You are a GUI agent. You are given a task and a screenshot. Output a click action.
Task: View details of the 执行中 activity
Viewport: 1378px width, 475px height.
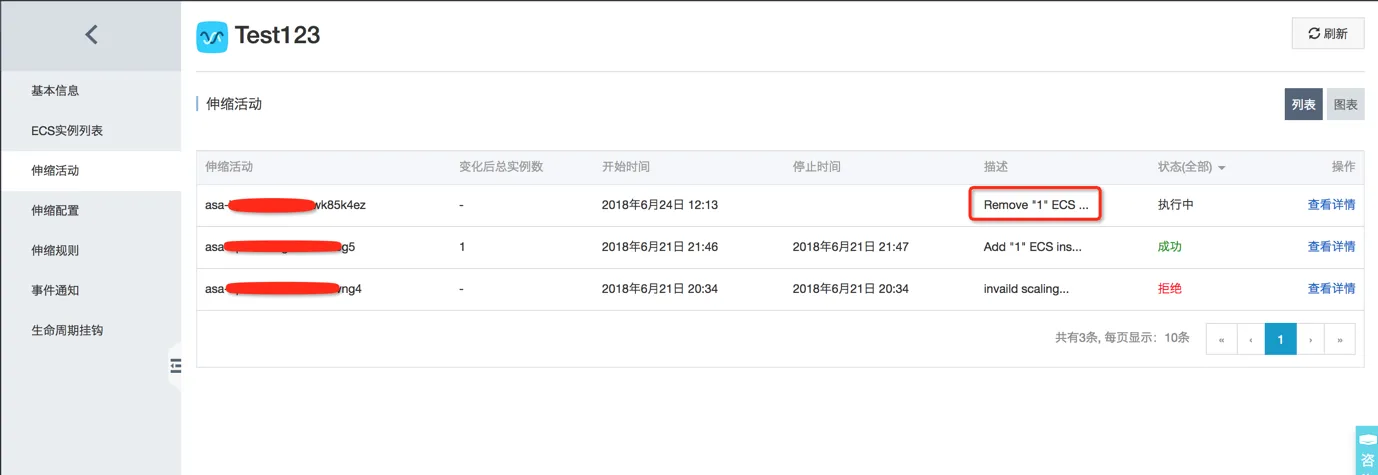pyautogui.click(x=1331, y=205)
